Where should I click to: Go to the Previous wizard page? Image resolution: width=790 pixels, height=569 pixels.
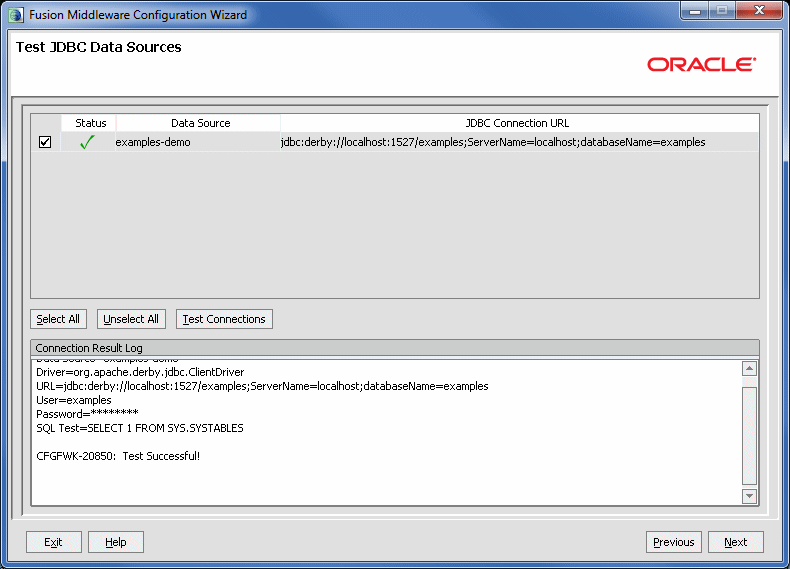674,542
